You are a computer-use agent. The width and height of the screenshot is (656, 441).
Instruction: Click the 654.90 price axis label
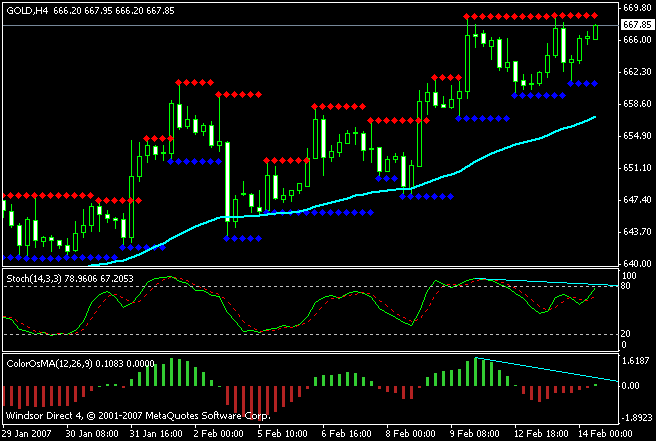pos(637,136)
